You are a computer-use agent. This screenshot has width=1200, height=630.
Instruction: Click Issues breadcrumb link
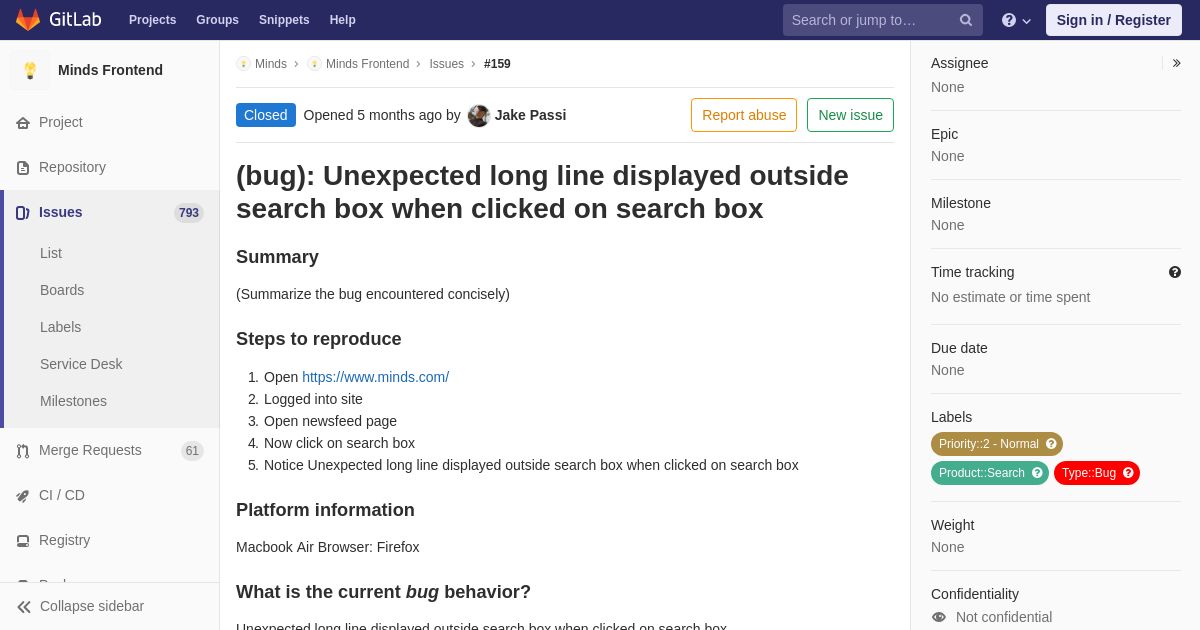(446, 64)
